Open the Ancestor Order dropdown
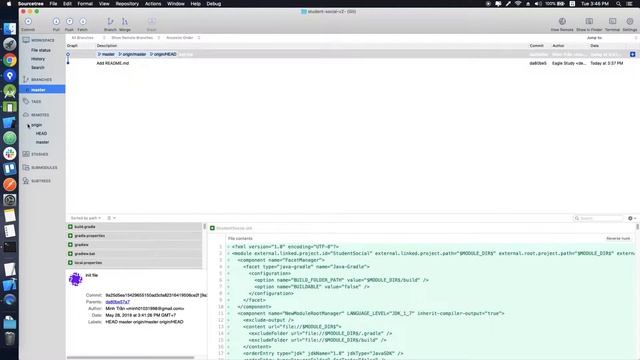Viewport: 640px width, 360px height. 182,38
